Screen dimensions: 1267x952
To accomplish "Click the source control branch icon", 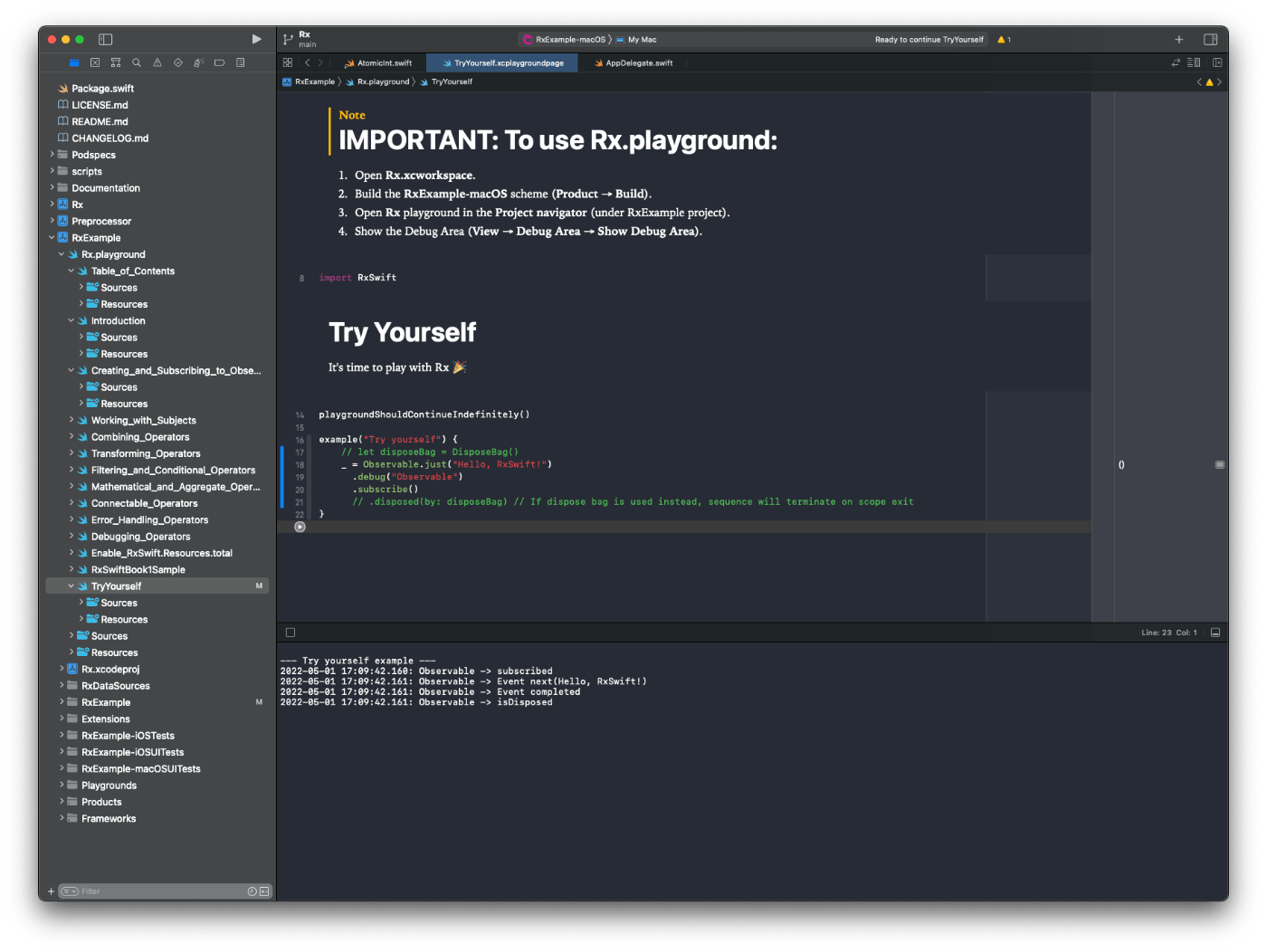I will (x=288, y=39).
